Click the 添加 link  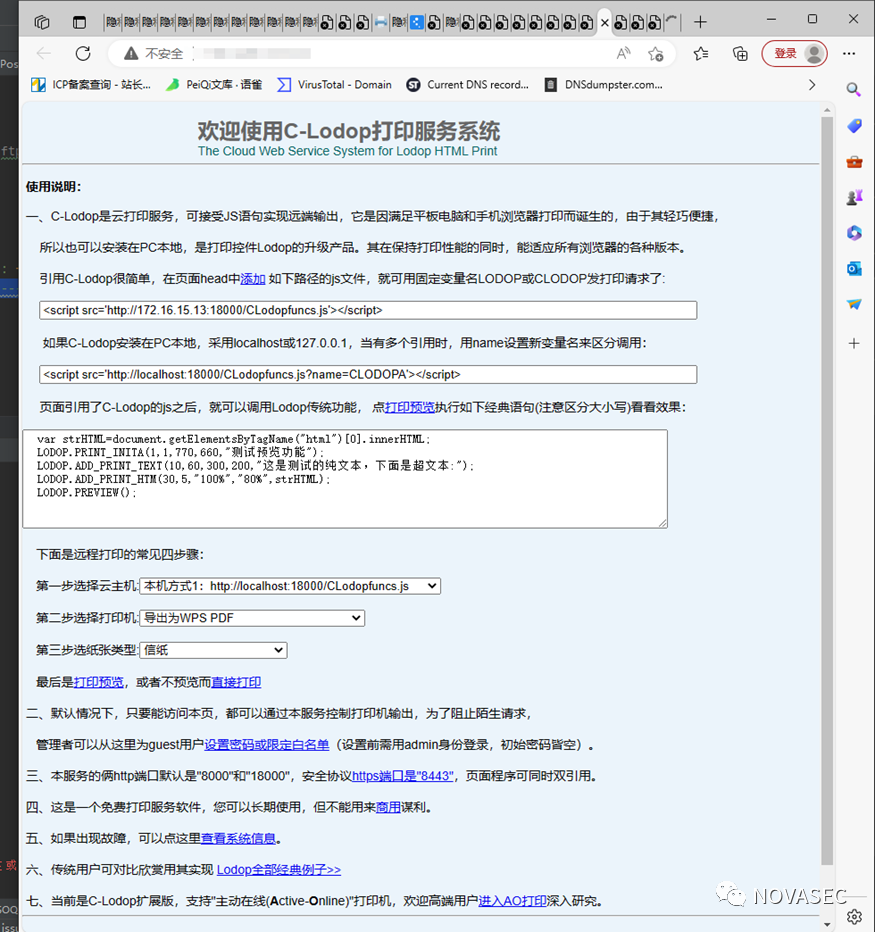[x=253, y=279]
